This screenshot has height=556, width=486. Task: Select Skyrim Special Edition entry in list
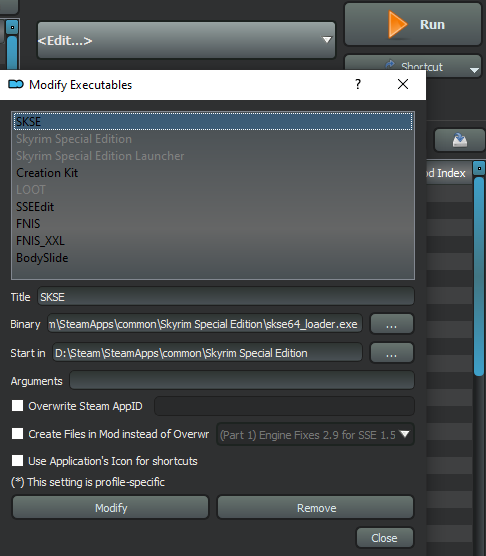213,139
